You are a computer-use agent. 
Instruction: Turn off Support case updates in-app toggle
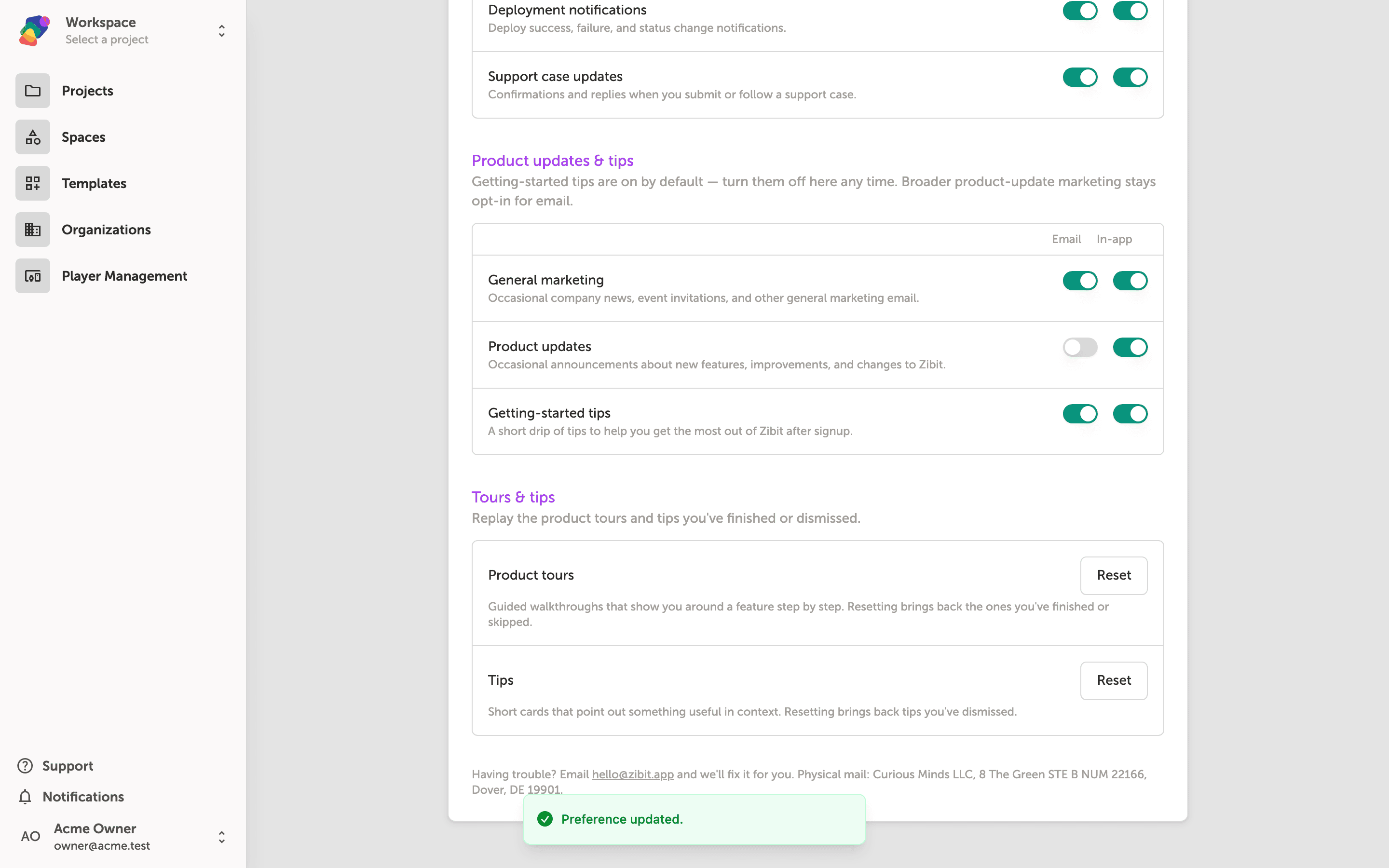[x=1130, y=77]
